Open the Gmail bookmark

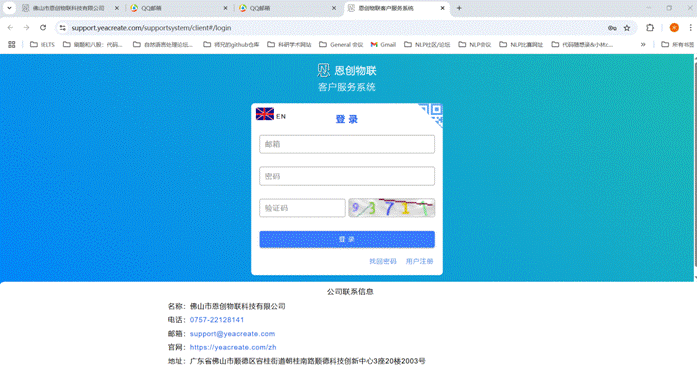383,44
